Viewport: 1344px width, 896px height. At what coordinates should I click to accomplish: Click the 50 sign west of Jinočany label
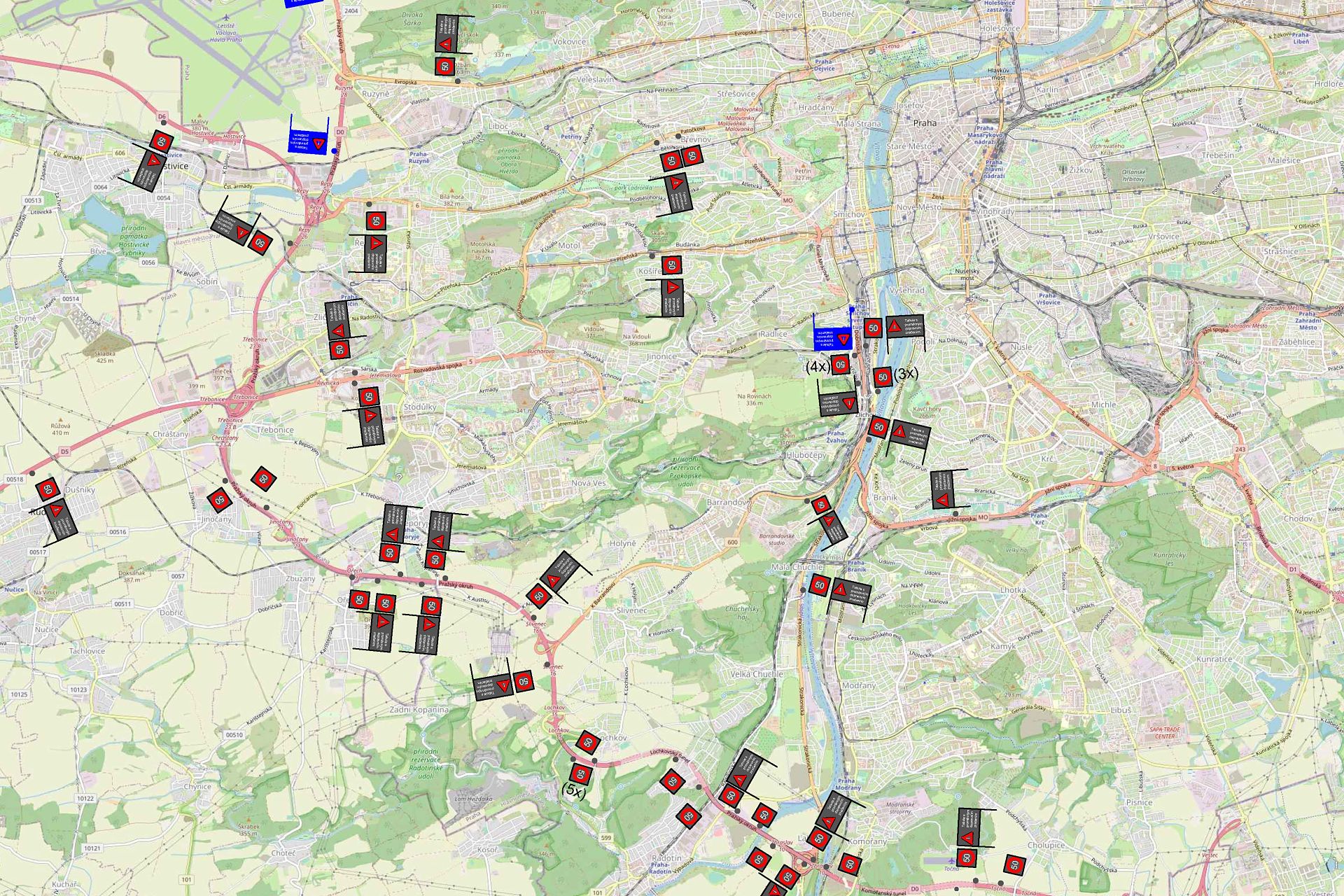click(219, 500)
